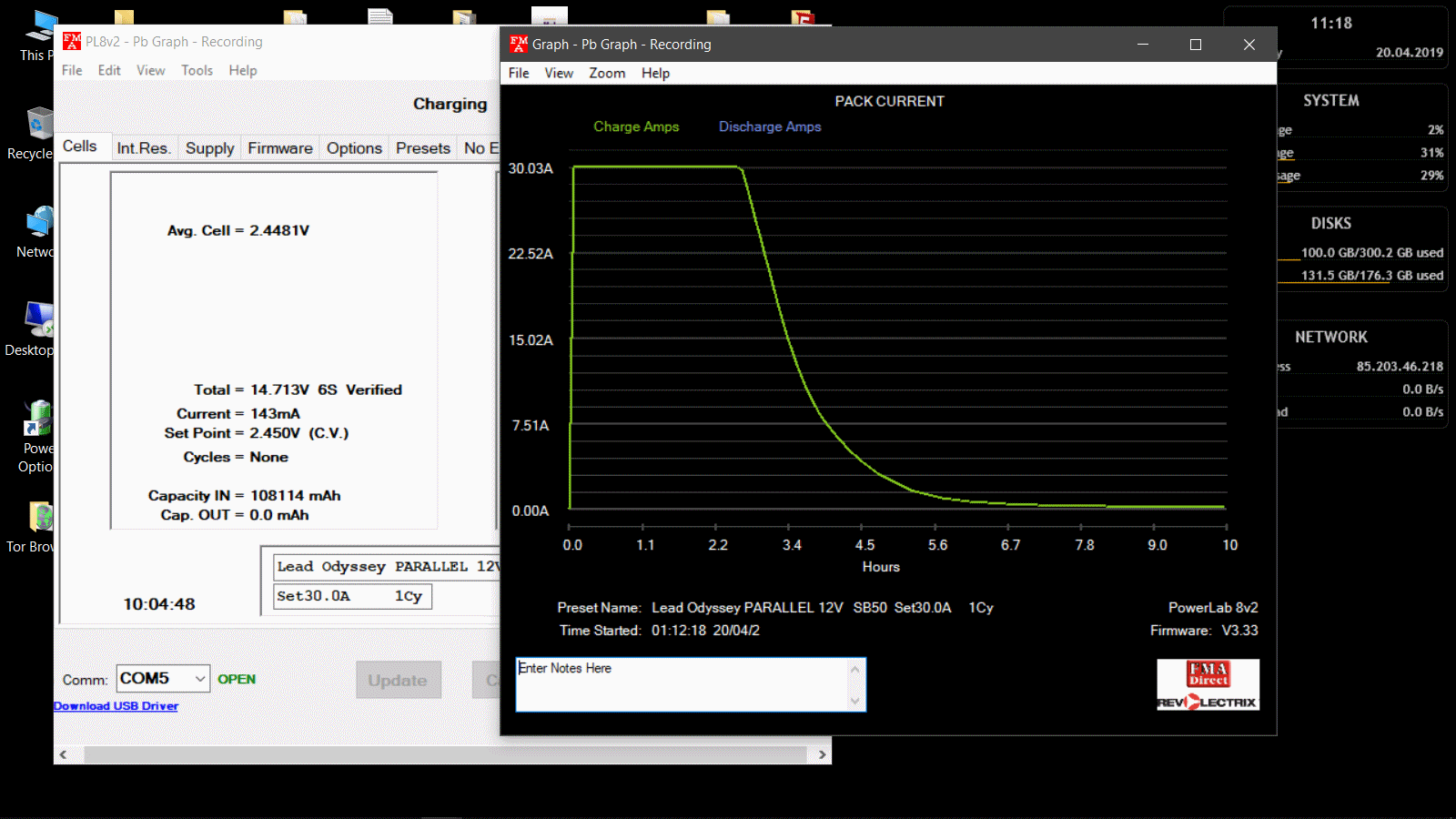Image resolution: width=1456 pixels, height=819 pixels.
Task: Open the Tools menu in PL8v2
Action: pyautogui.click(x=197, y=71)
